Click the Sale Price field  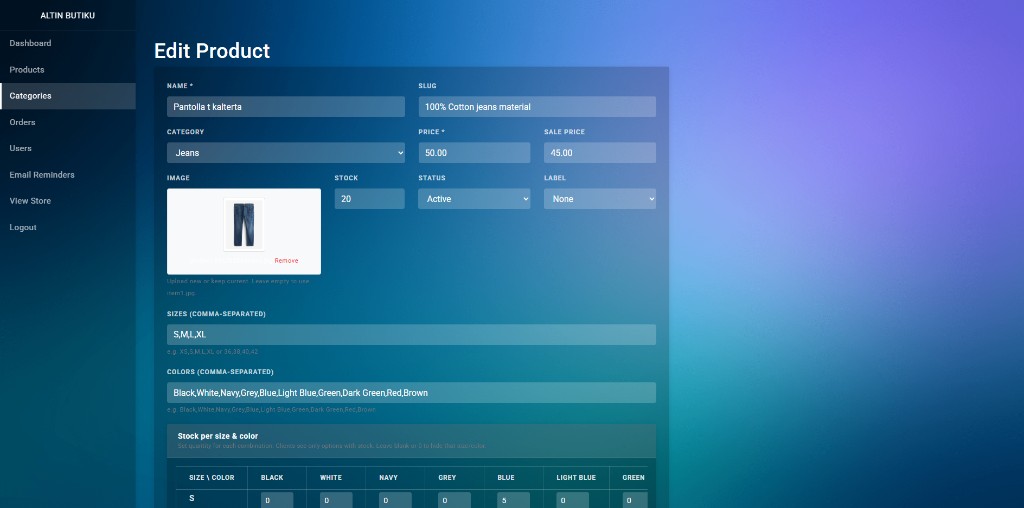point(599,153)
